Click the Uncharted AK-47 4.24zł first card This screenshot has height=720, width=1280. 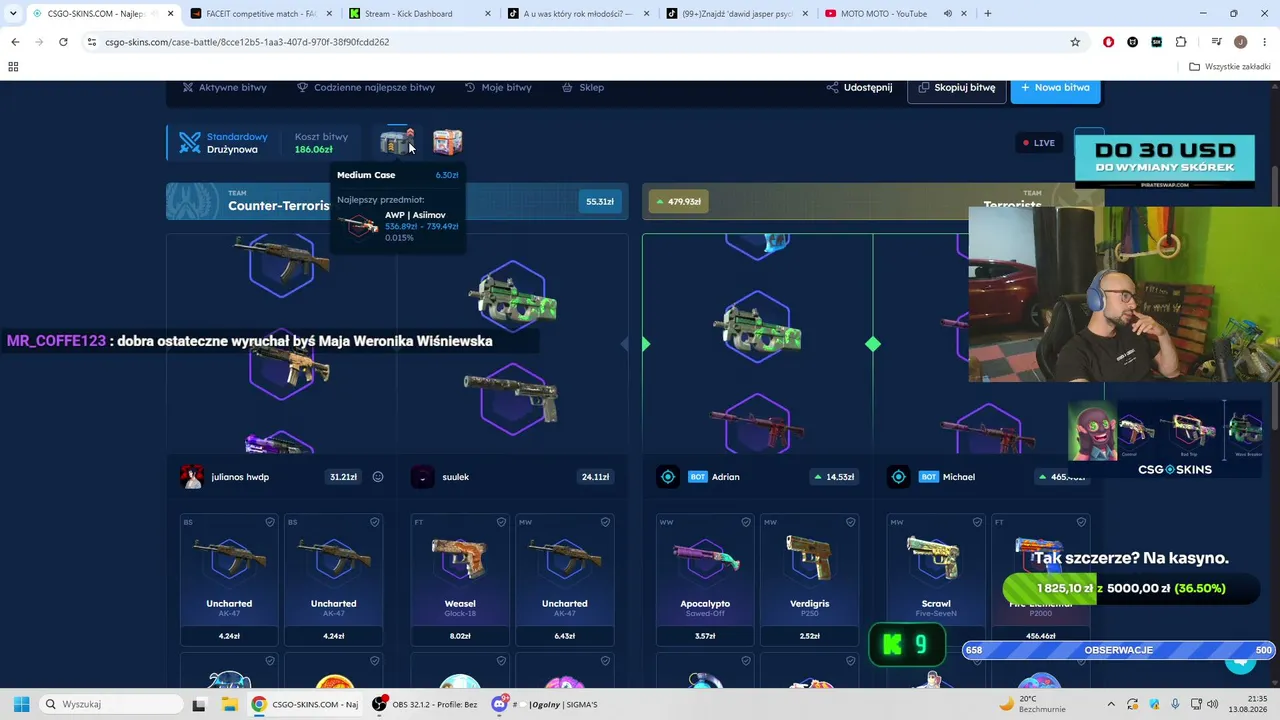pos(229,580)
